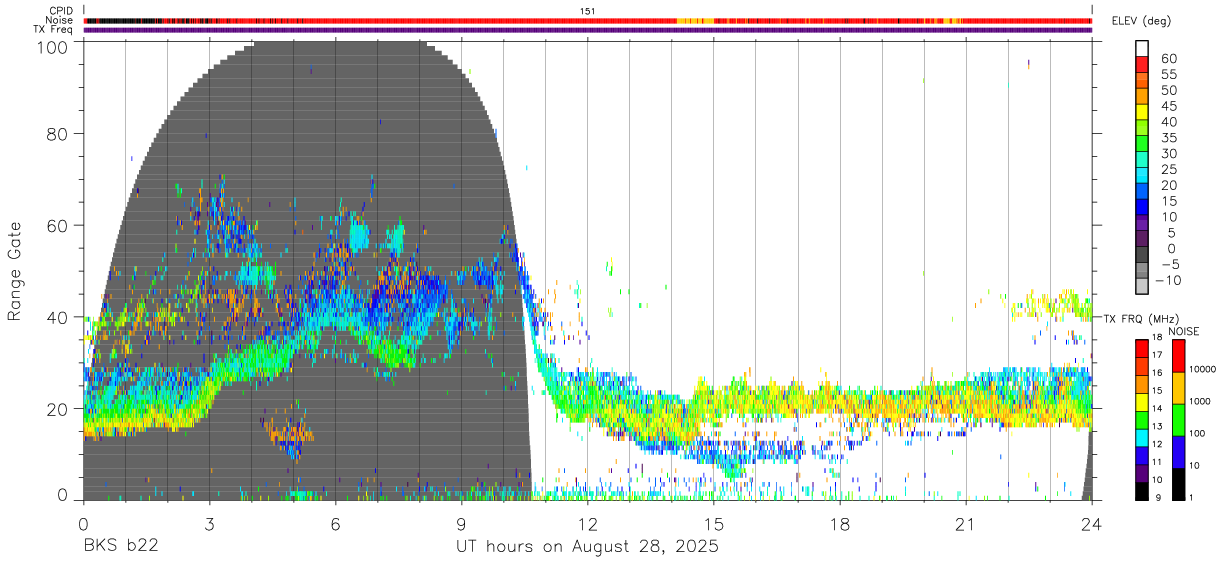The width and height of the screenshot is (1228, 567).
Task: Pick the yellow 40–45 degree ELEV swatch
Action: coord(1142,111)
